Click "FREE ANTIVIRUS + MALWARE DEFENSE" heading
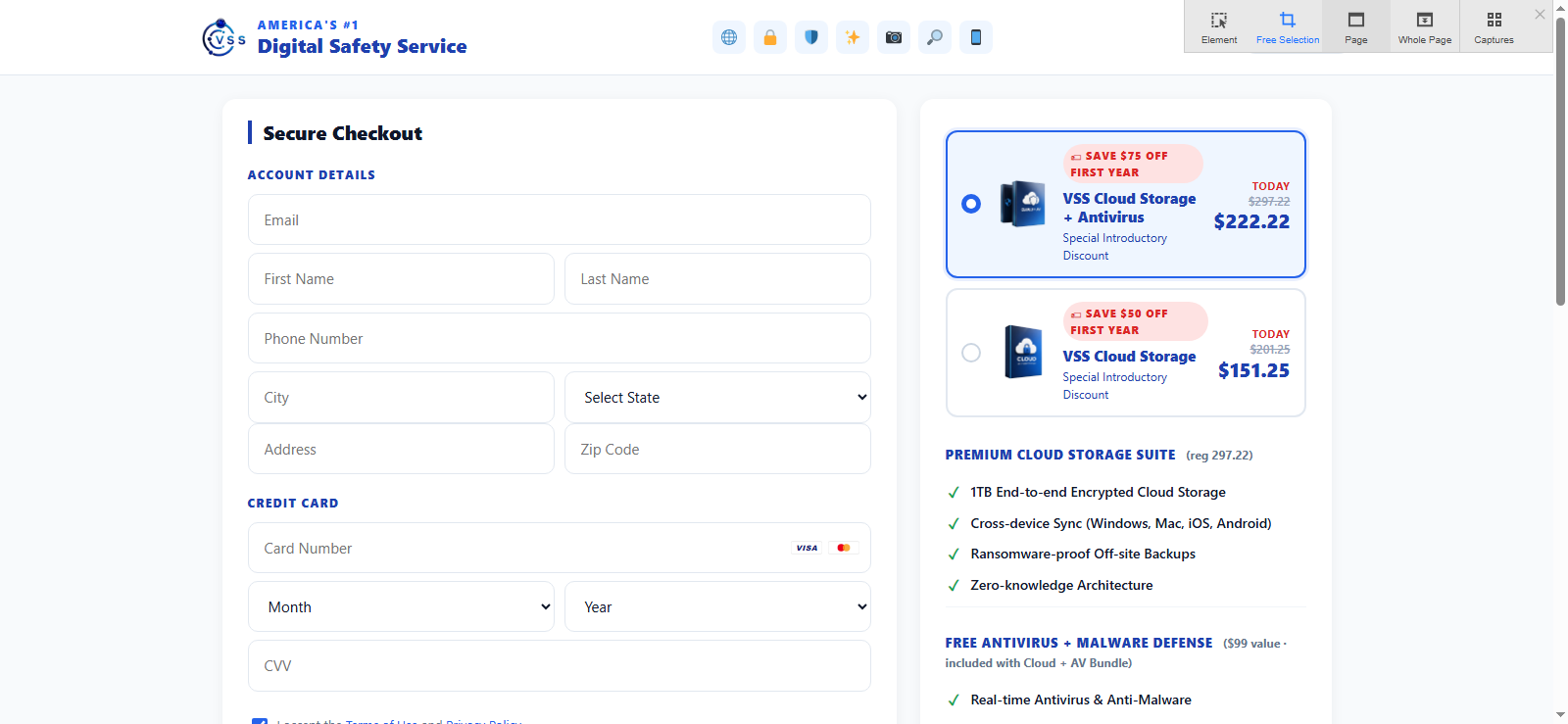 click(x=1079, y=643)
